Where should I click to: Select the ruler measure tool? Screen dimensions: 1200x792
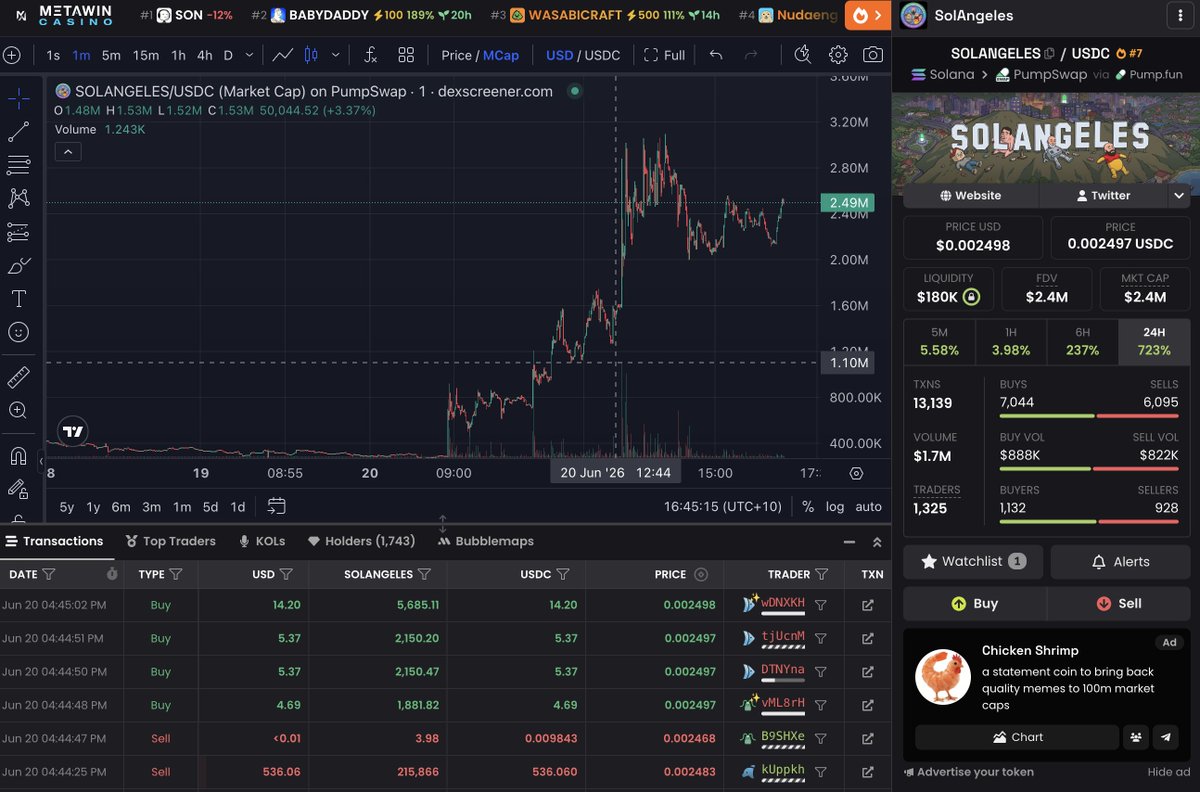pos(18,377)
